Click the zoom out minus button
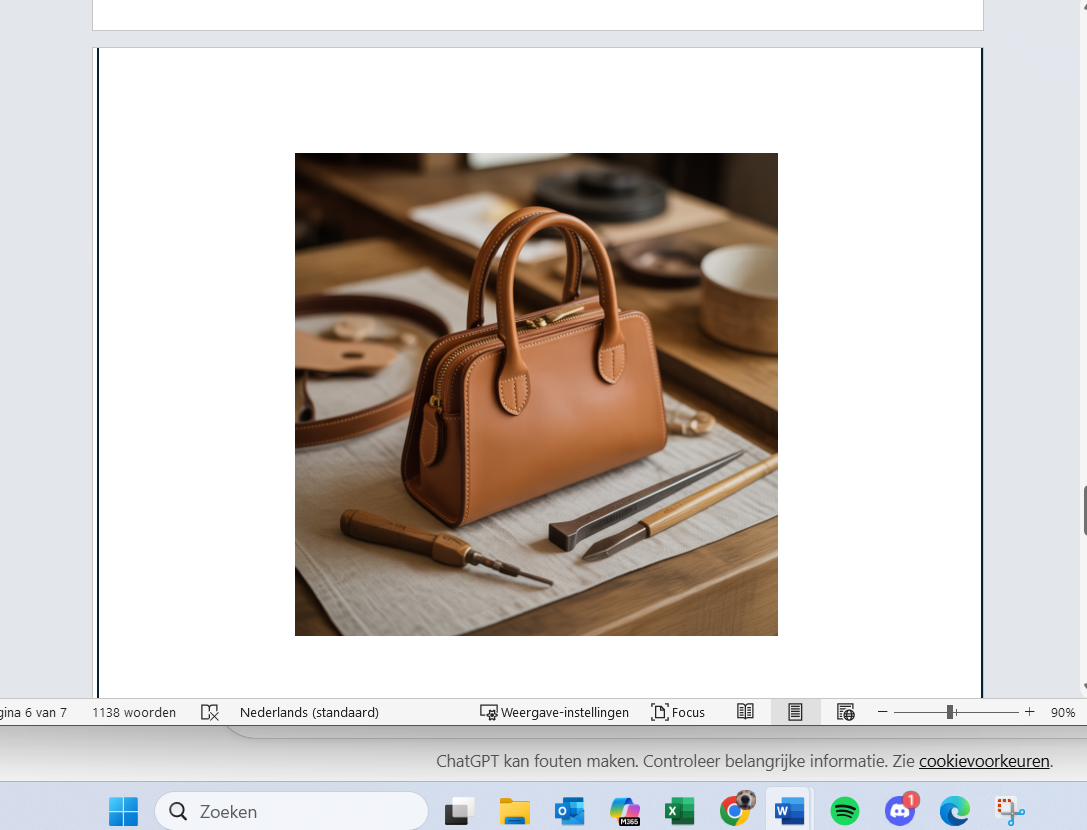Screen dimensions: 1087x830 pyautogui.click(x=882, y=712)
